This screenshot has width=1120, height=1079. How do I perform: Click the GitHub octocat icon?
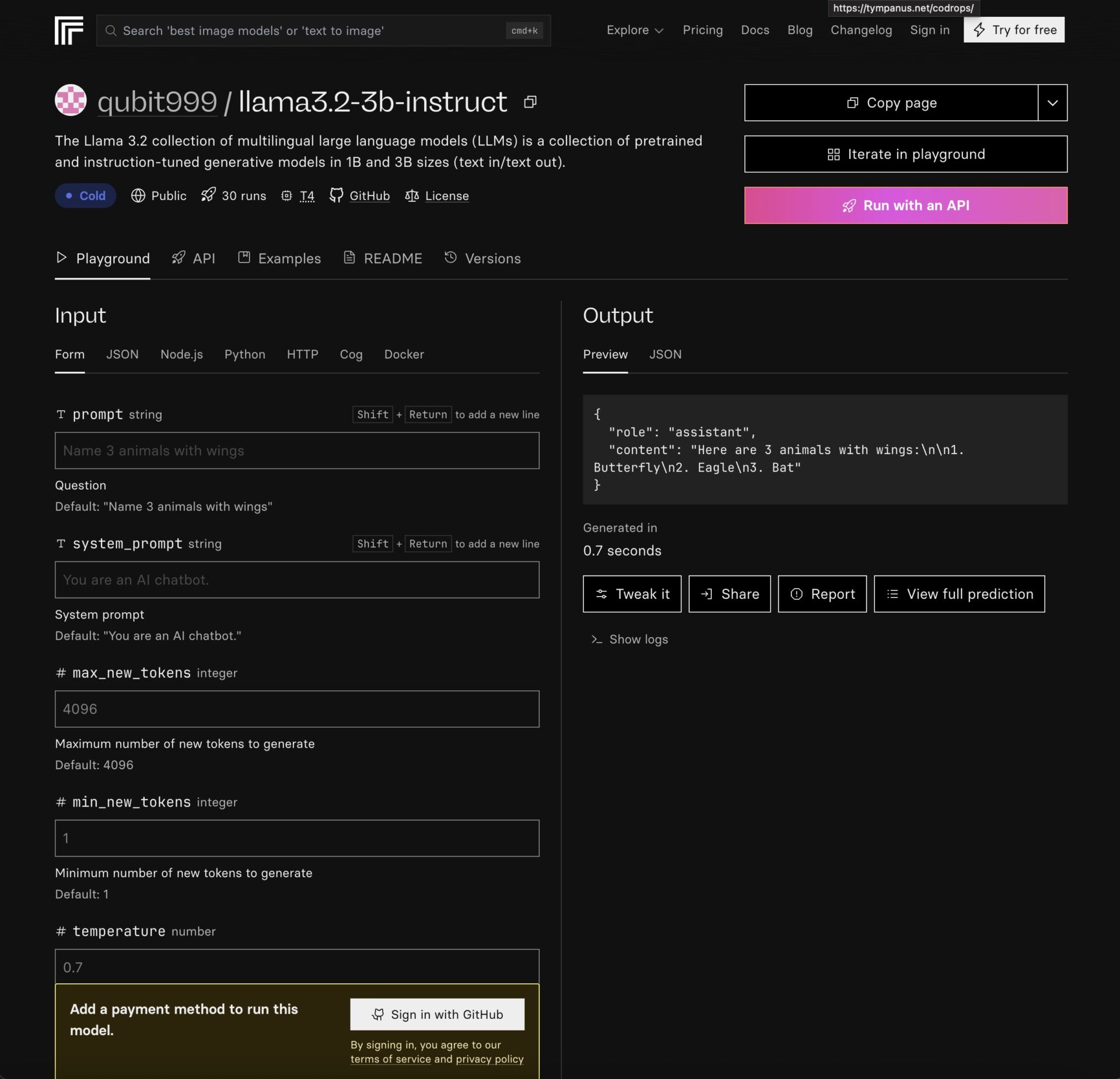[336, 195]
